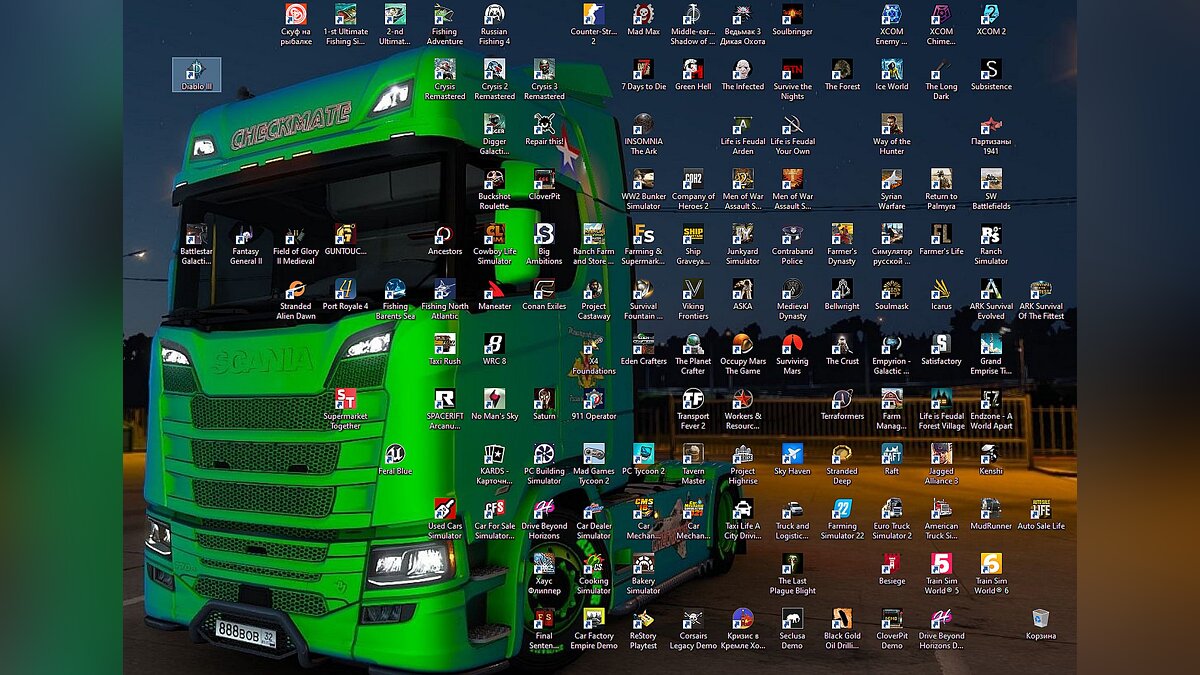The image size is (1200, 675).
Task: Open the Cooking Simulator icon
Action: click(594, 575)
